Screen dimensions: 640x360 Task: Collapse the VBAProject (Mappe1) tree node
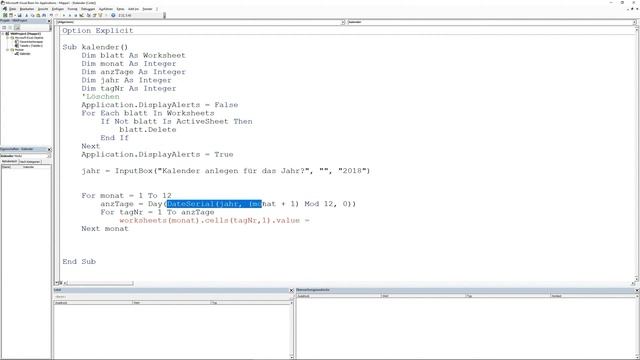tap(2, 34)
